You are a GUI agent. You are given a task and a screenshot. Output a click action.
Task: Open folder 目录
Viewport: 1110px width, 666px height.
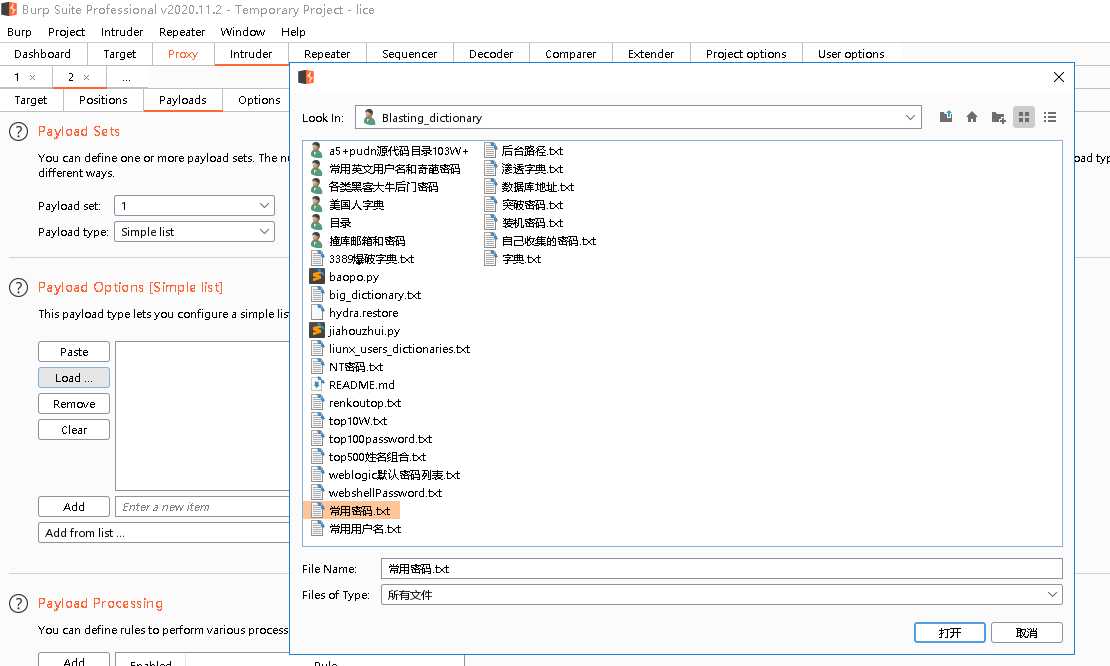[331, 223]
